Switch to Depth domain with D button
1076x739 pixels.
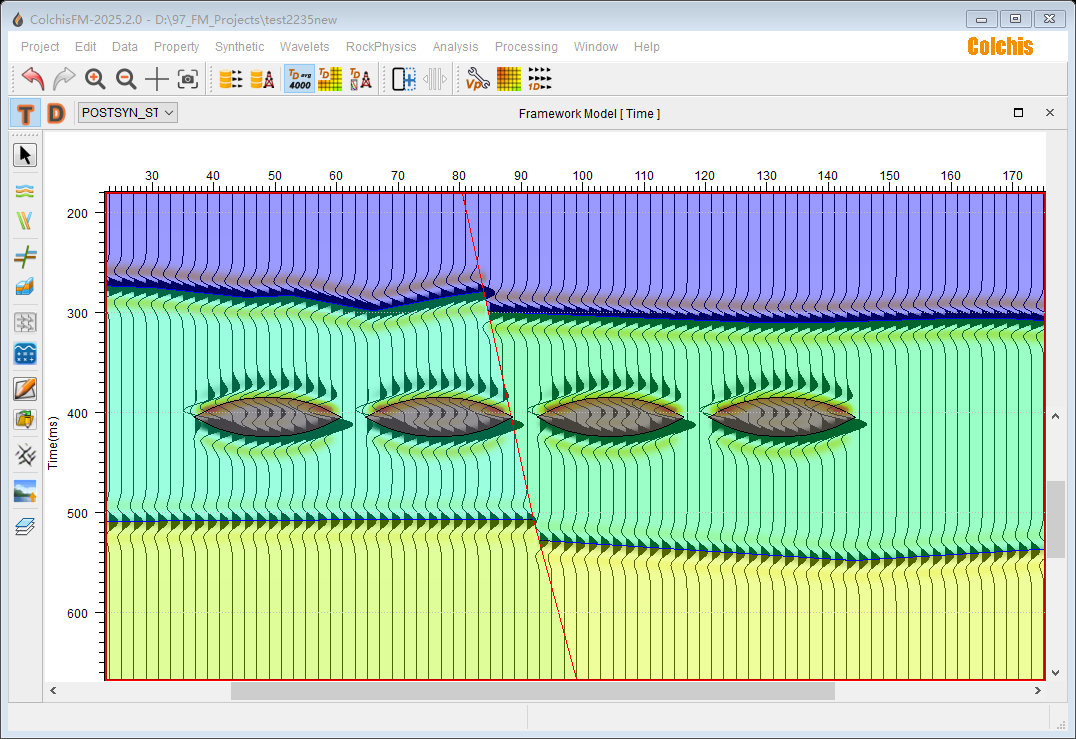coord(56,113)
